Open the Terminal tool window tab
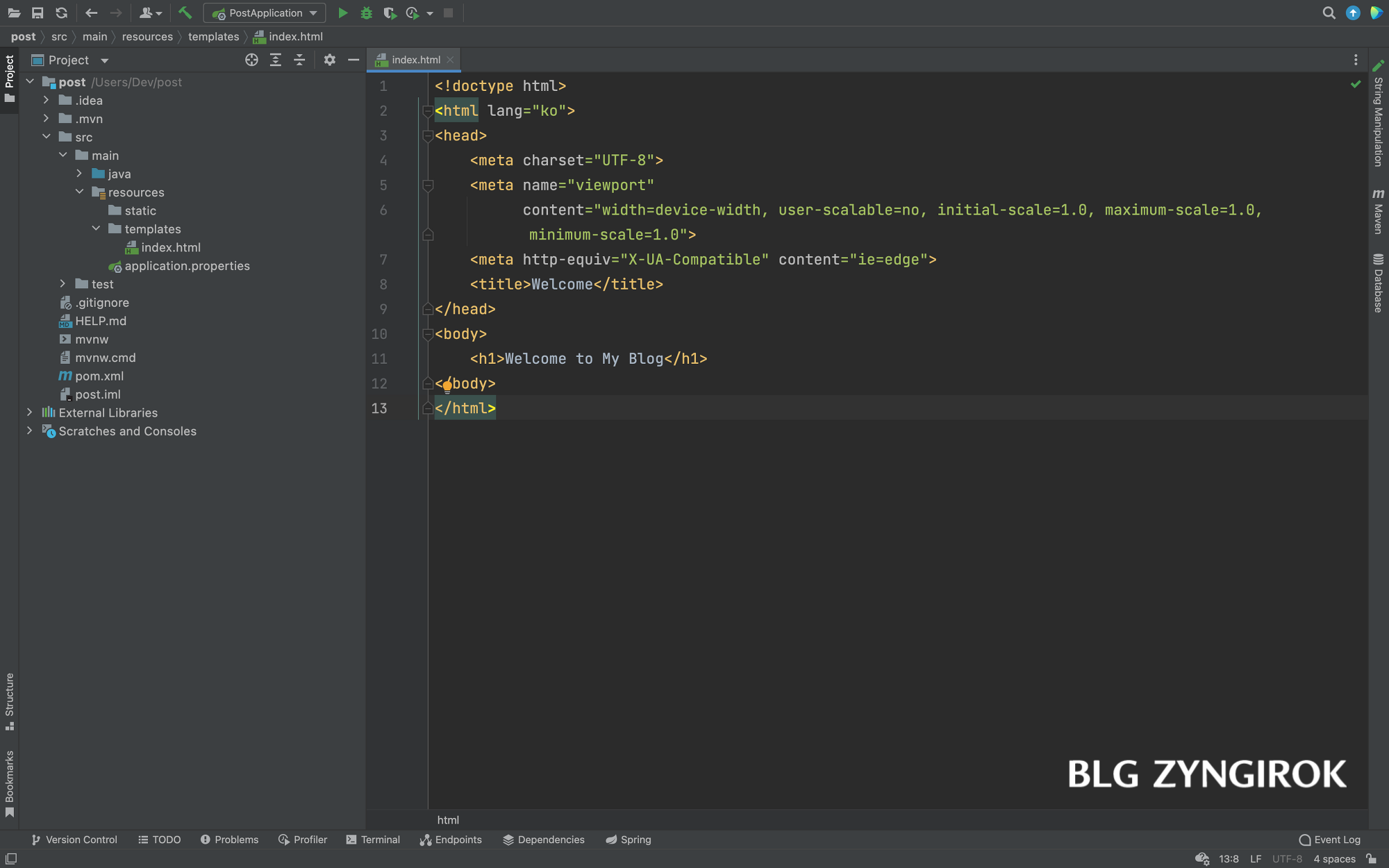This screenshot has width=1389, height=868. 373,840
